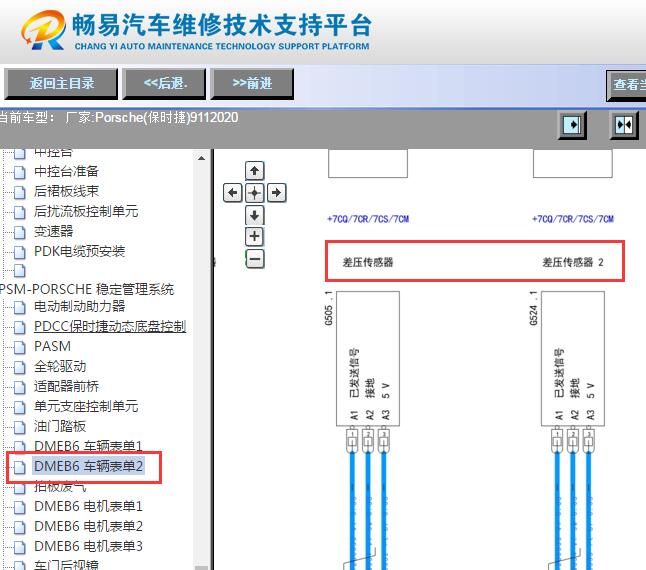646x570 pixels.
Task: Click the G505 sensor component box
Action: coord(368,359)
